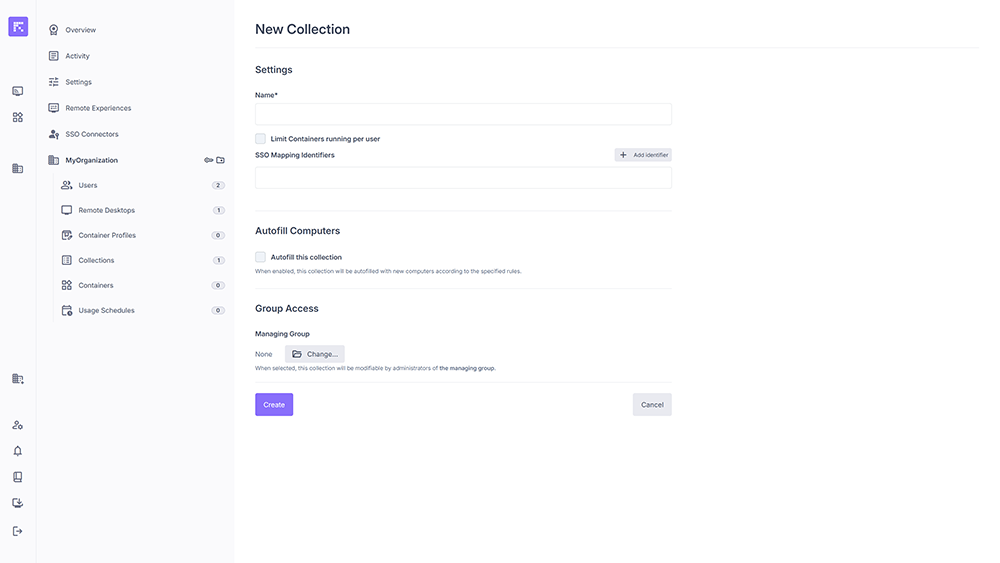Open the notifications bell icon
The width and height of the screenshot is (1000, 563).
pyautogui.click(x=18, y=451)
